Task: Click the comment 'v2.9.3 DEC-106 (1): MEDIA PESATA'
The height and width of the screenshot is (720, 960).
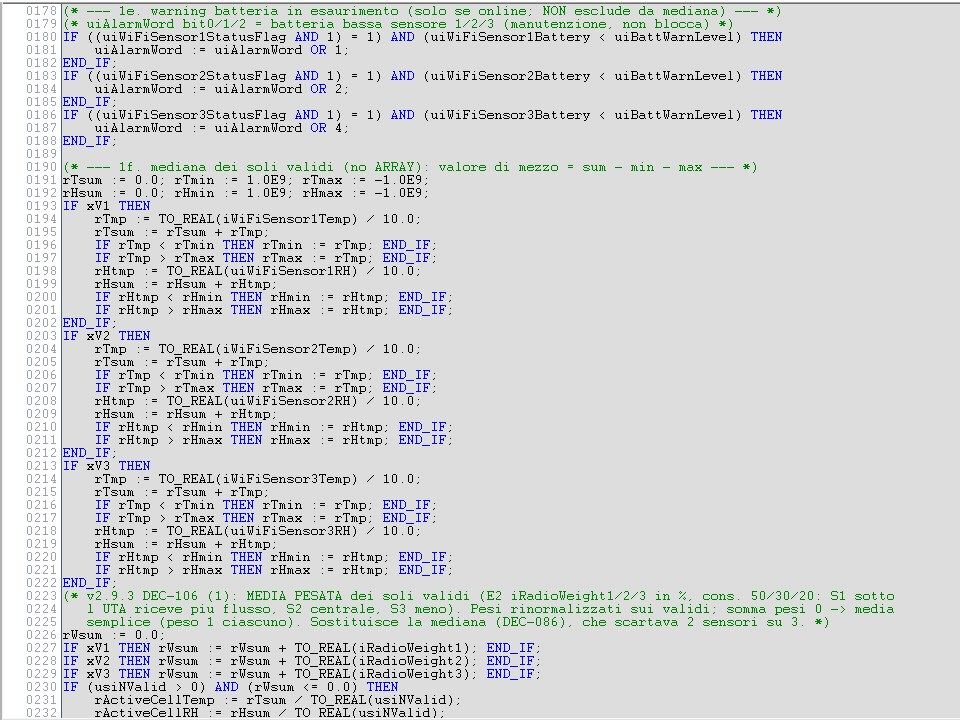Action: [478, 596]
